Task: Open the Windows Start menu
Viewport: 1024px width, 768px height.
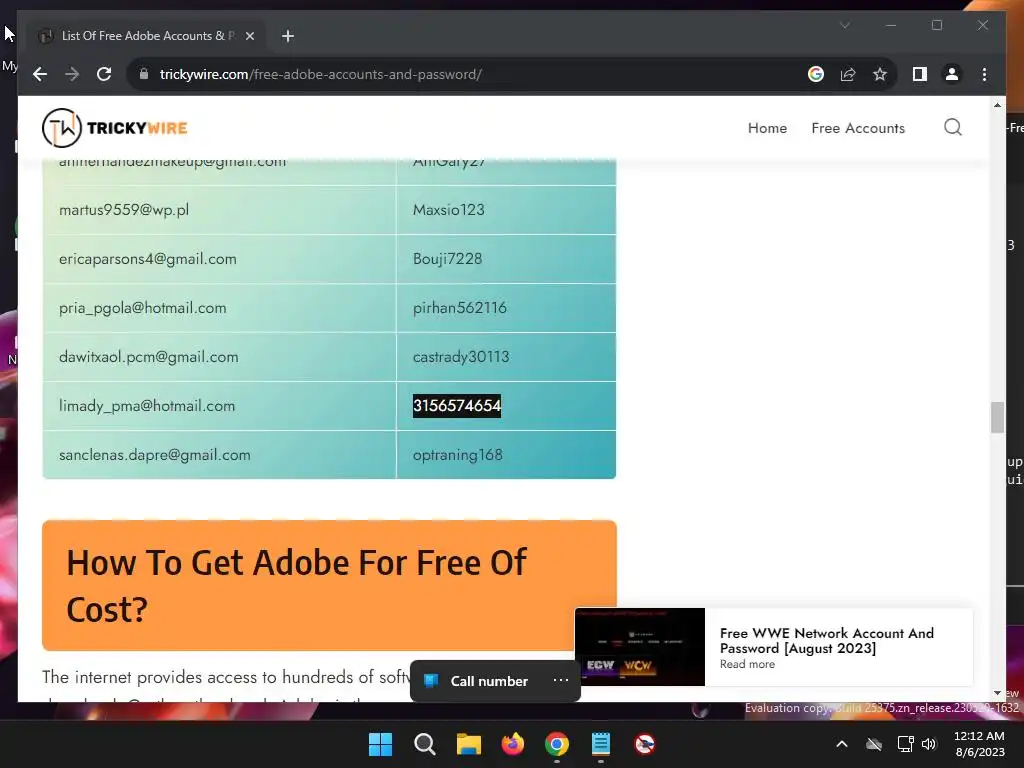Action: (381, 744)
